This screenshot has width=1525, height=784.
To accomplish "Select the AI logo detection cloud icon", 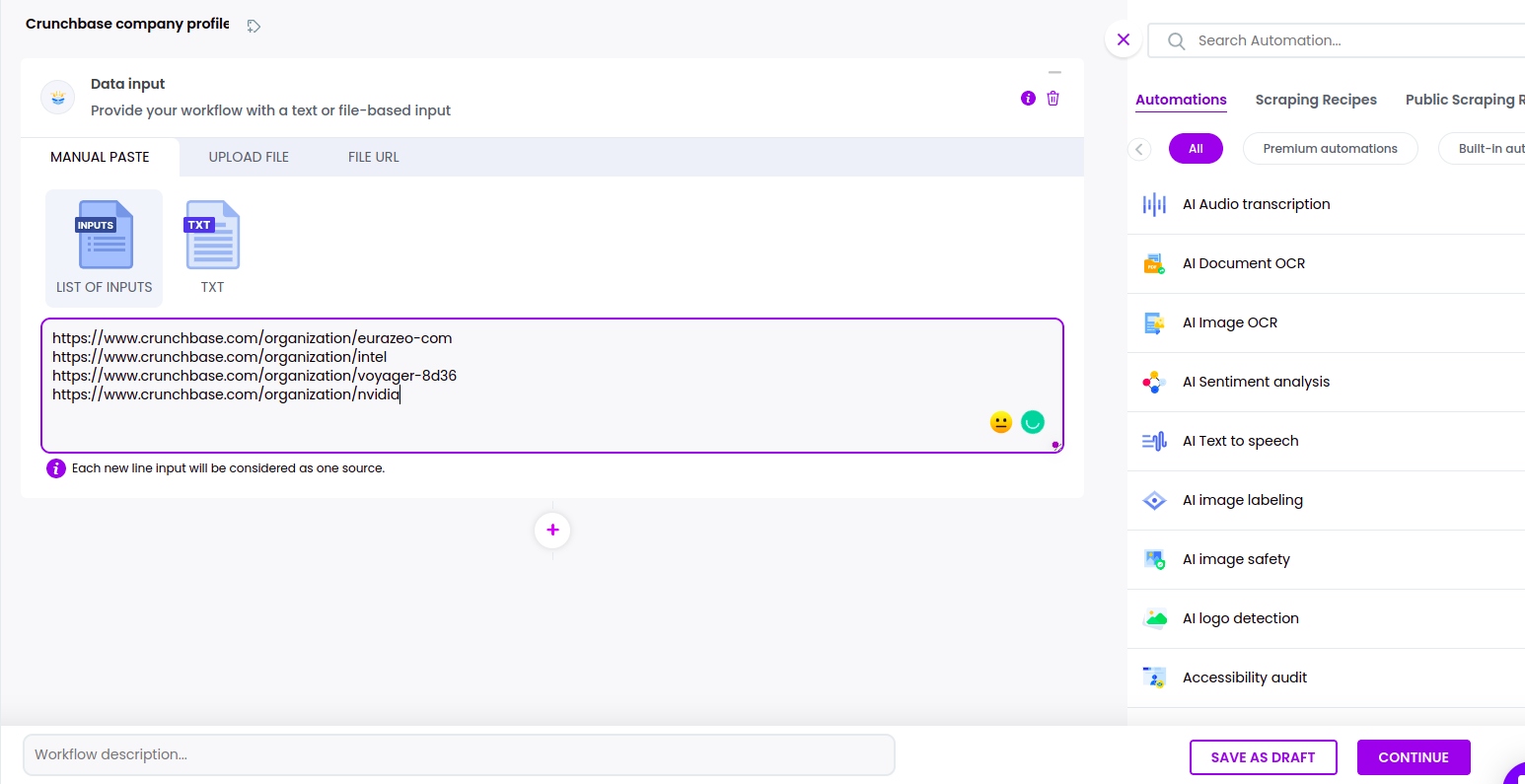I will (1154, 618).
